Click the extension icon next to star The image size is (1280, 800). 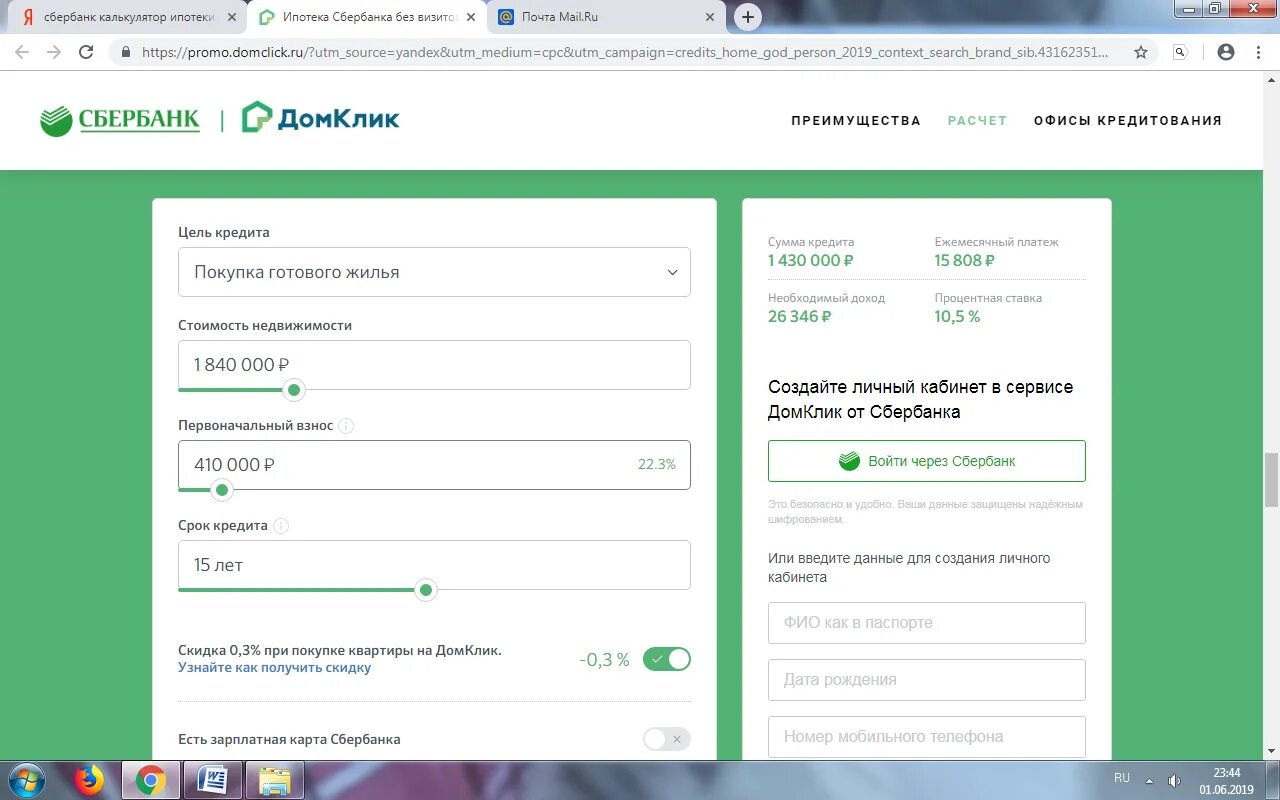click(x=1181, y=52)
